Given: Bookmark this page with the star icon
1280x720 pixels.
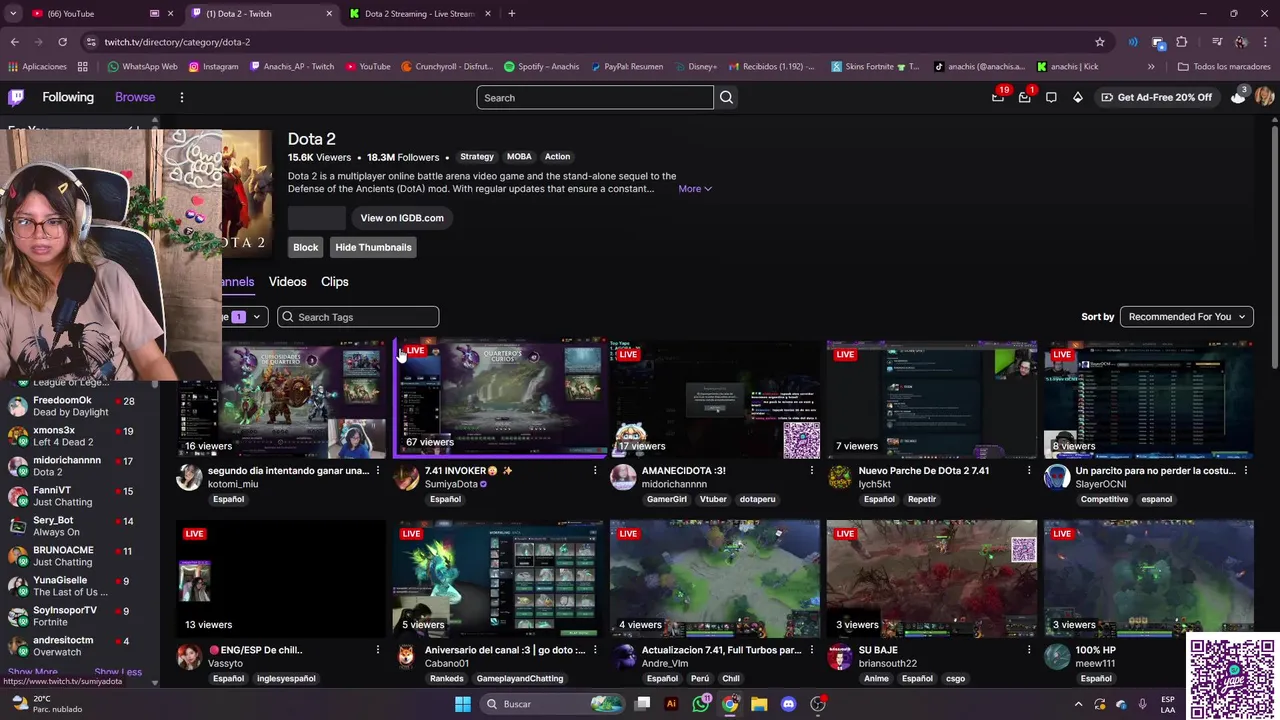Looking at the screenshot, I should 1100,42.
